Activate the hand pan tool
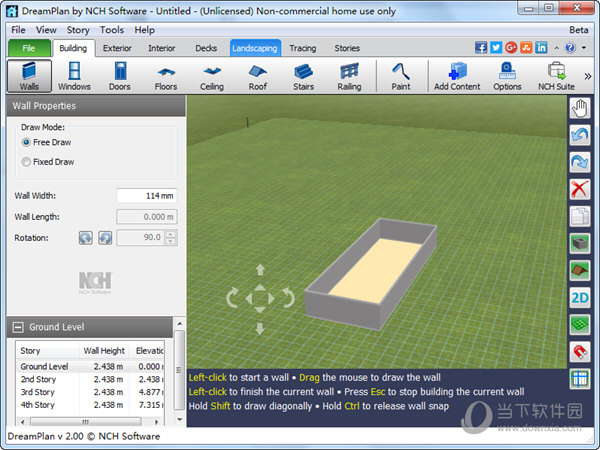This screenshot has height=450, width=600. tap(580, 108)
